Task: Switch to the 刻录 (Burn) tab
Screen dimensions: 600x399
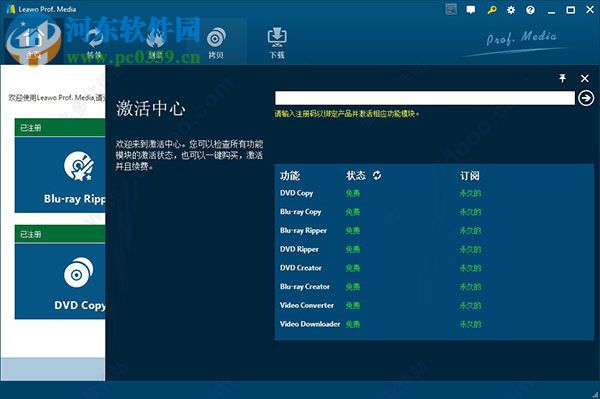Action: (155, 41)
